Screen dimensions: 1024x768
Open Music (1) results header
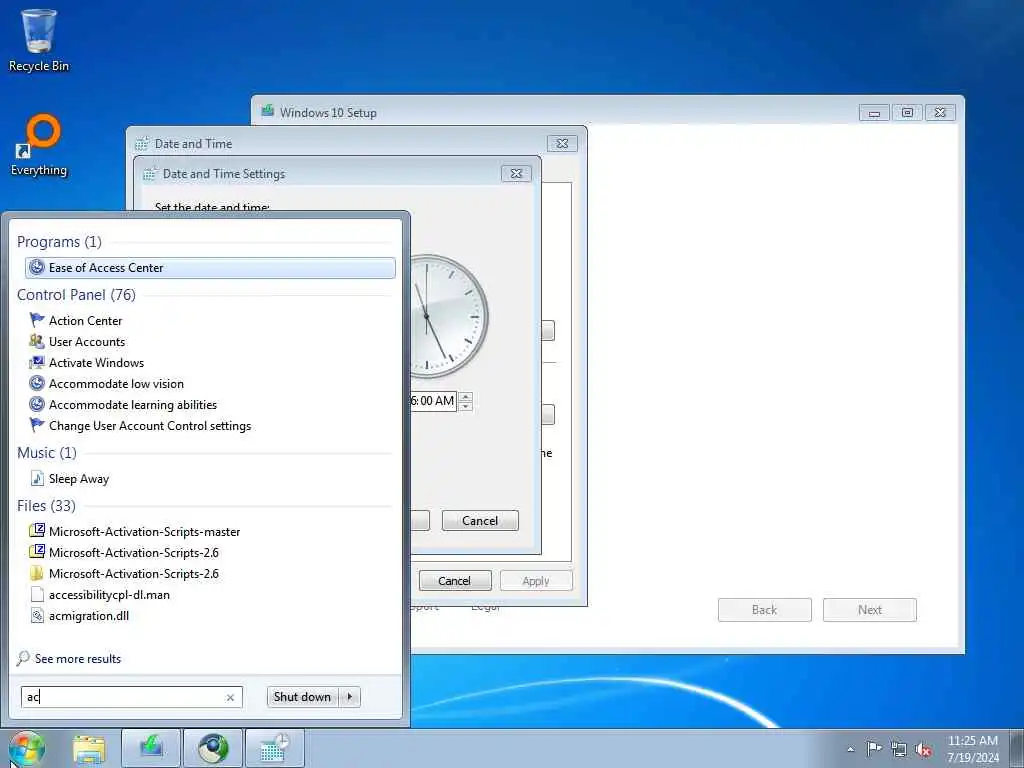[x=47, y=453]
